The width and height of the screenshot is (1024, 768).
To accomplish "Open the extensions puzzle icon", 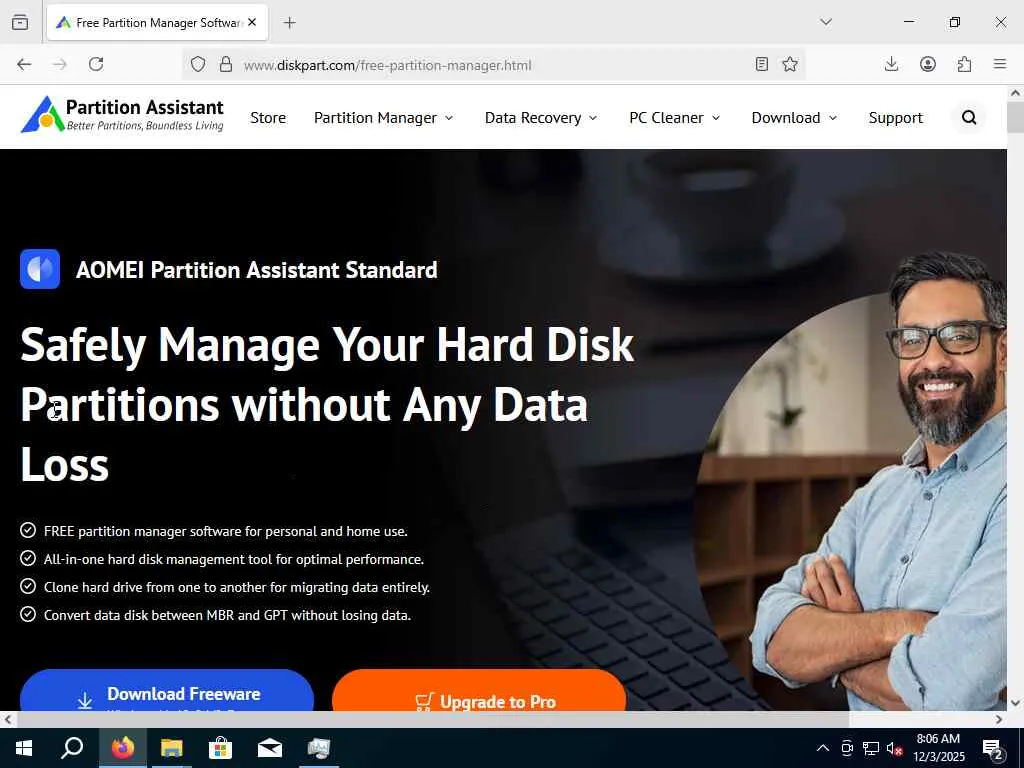I will point(964,64).
